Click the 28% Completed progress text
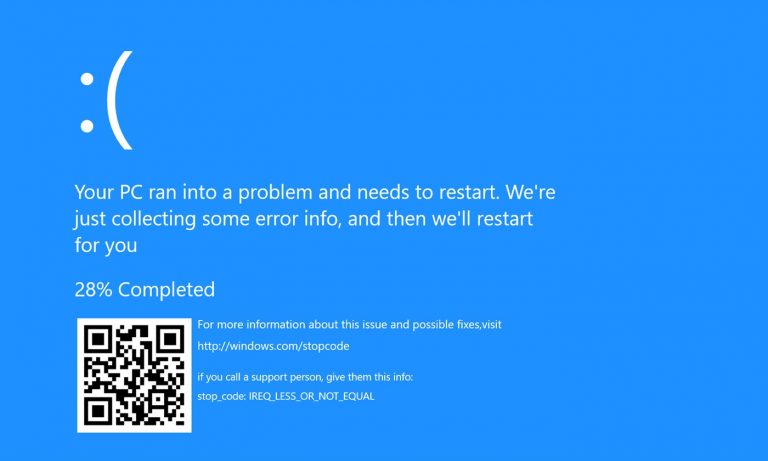768x461 pixels. (144, 290)
